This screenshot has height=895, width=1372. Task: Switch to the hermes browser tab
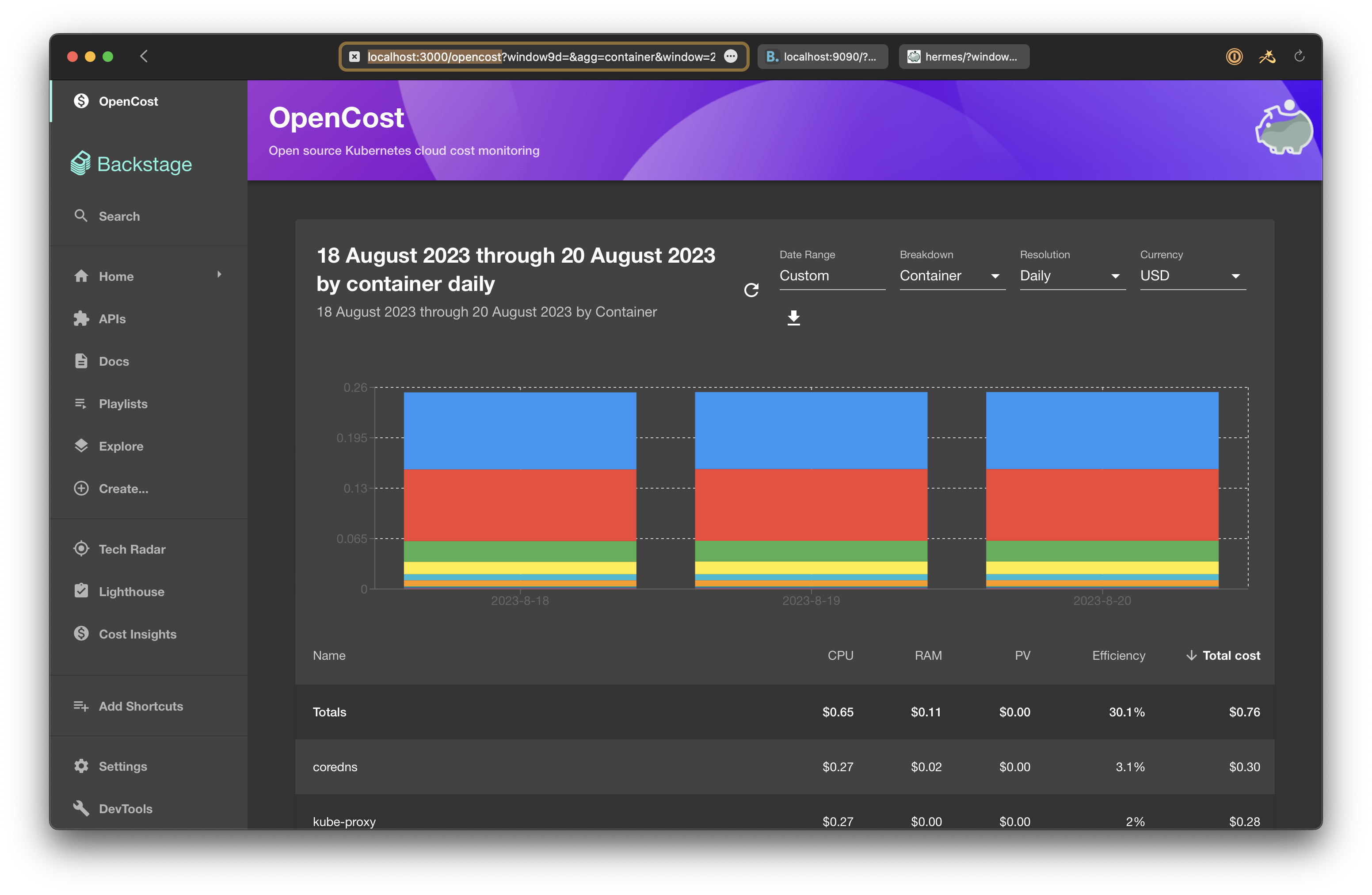[963, 57]
